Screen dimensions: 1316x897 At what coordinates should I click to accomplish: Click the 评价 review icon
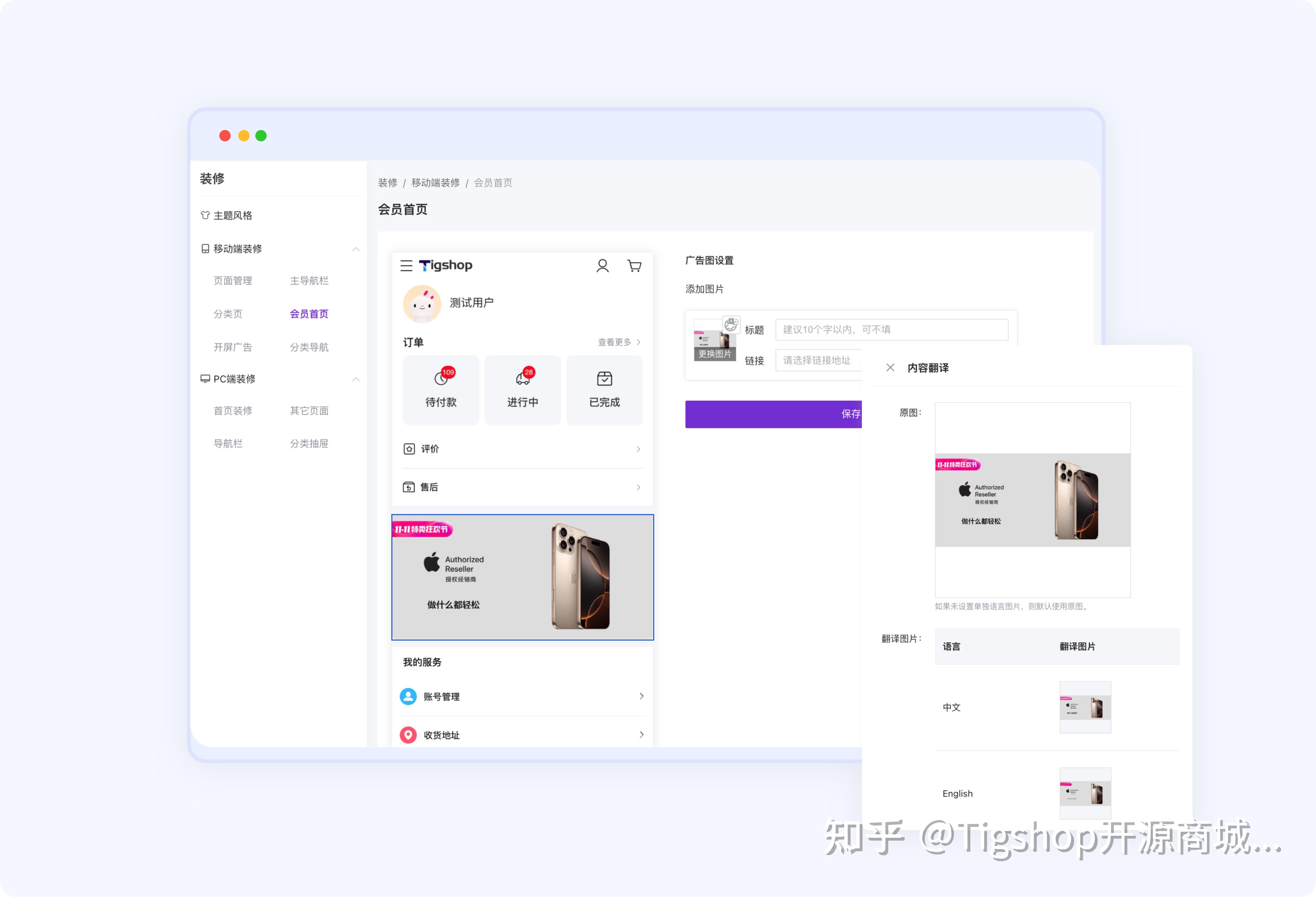(409, 449)
